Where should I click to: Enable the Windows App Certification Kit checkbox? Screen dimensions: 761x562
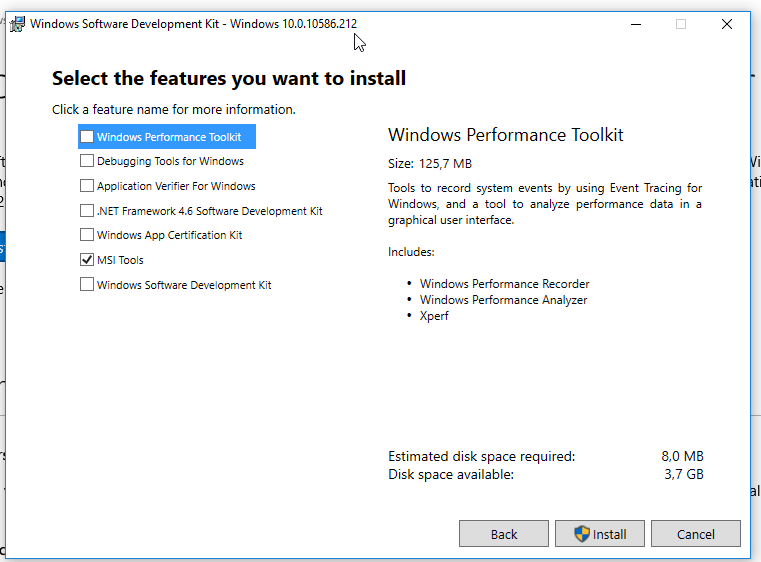click(x=87, y=235)
